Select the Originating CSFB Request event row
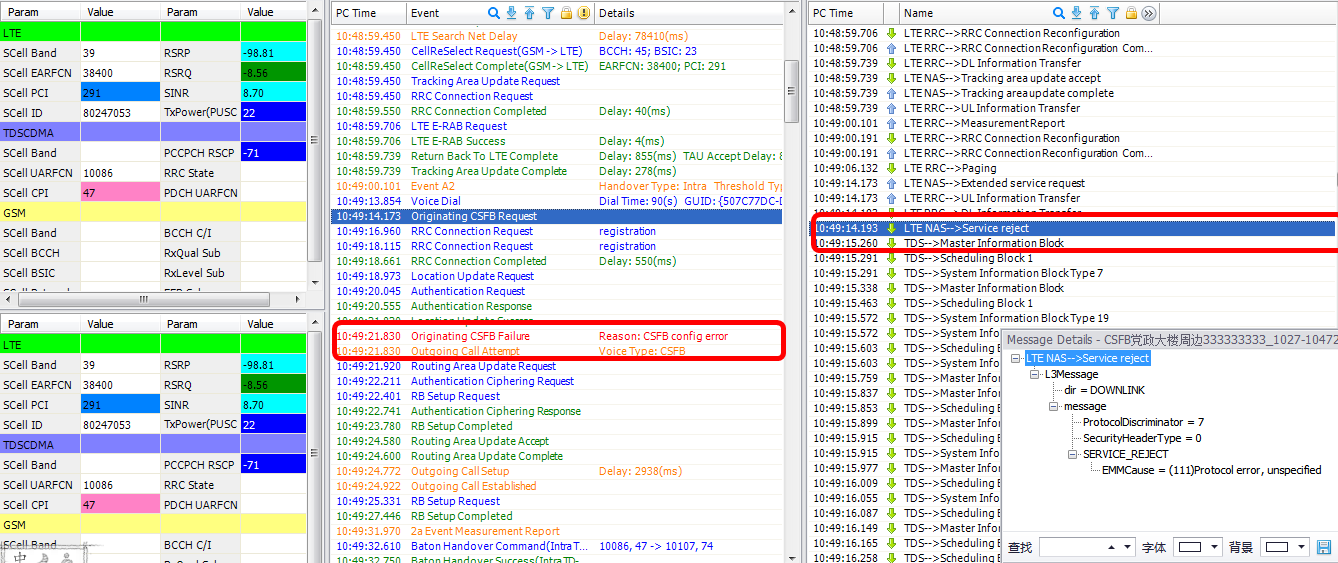 click(x=557, y=216)
